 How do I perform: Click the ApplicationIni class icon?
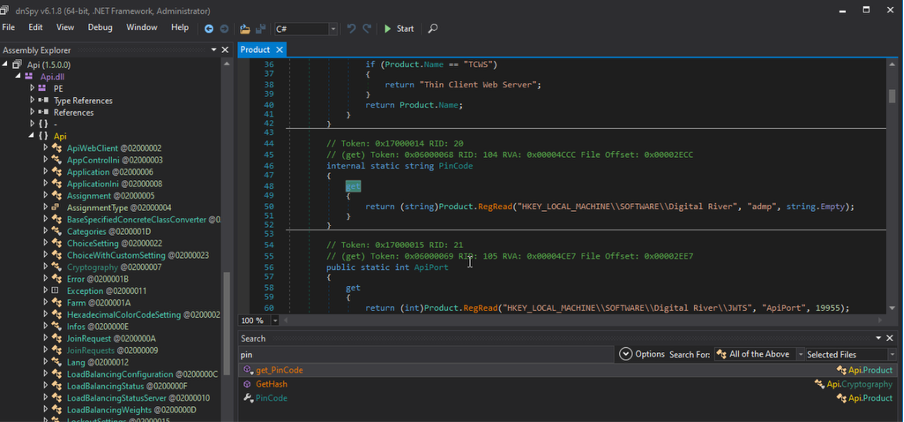pyautogui.click(x=56, y=184)
